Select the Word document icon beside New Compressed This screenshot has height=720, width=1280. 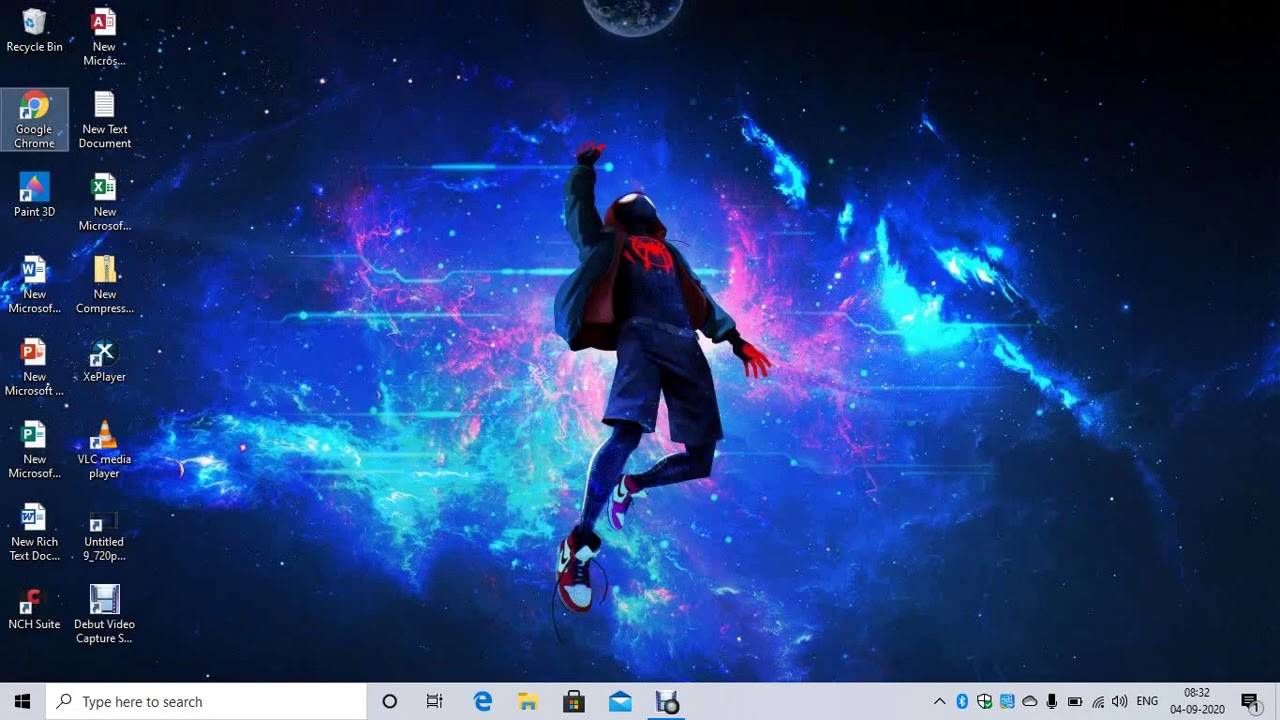click(34, 285)
